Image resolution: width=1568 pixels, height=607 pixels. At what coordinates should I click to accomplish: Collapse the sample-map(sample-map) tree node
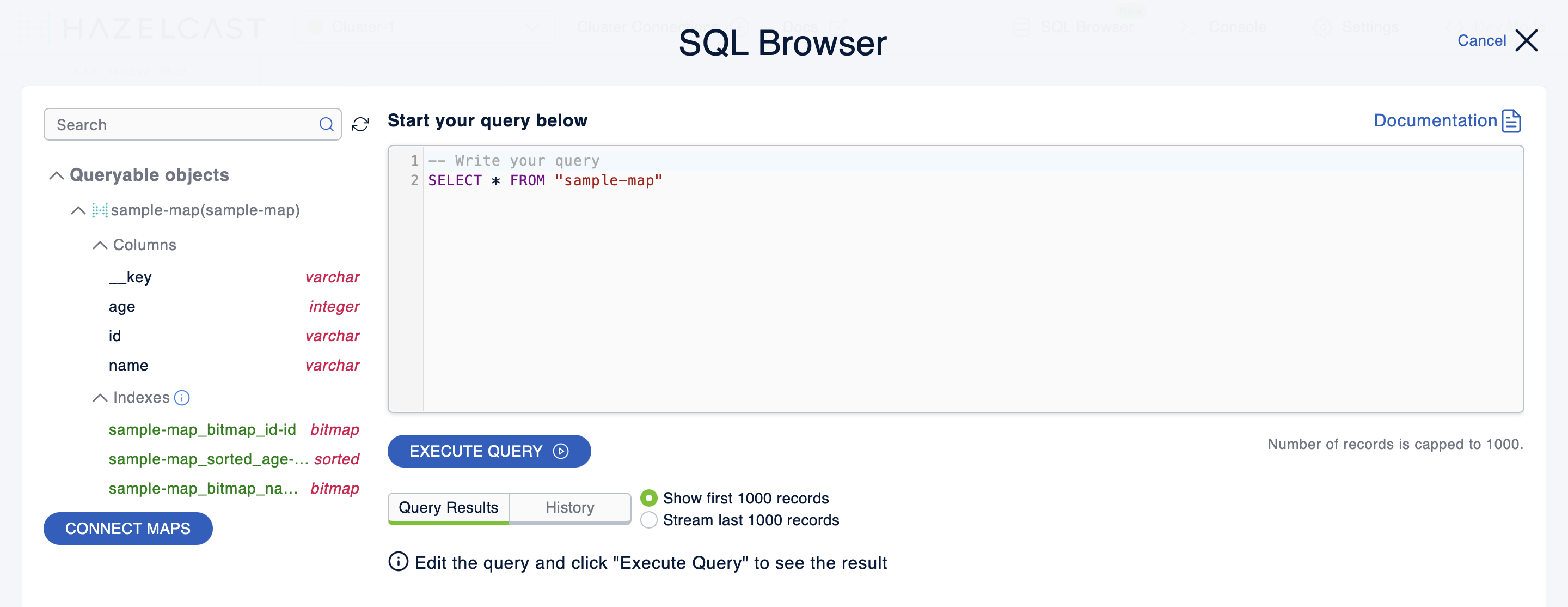[78, 210]
